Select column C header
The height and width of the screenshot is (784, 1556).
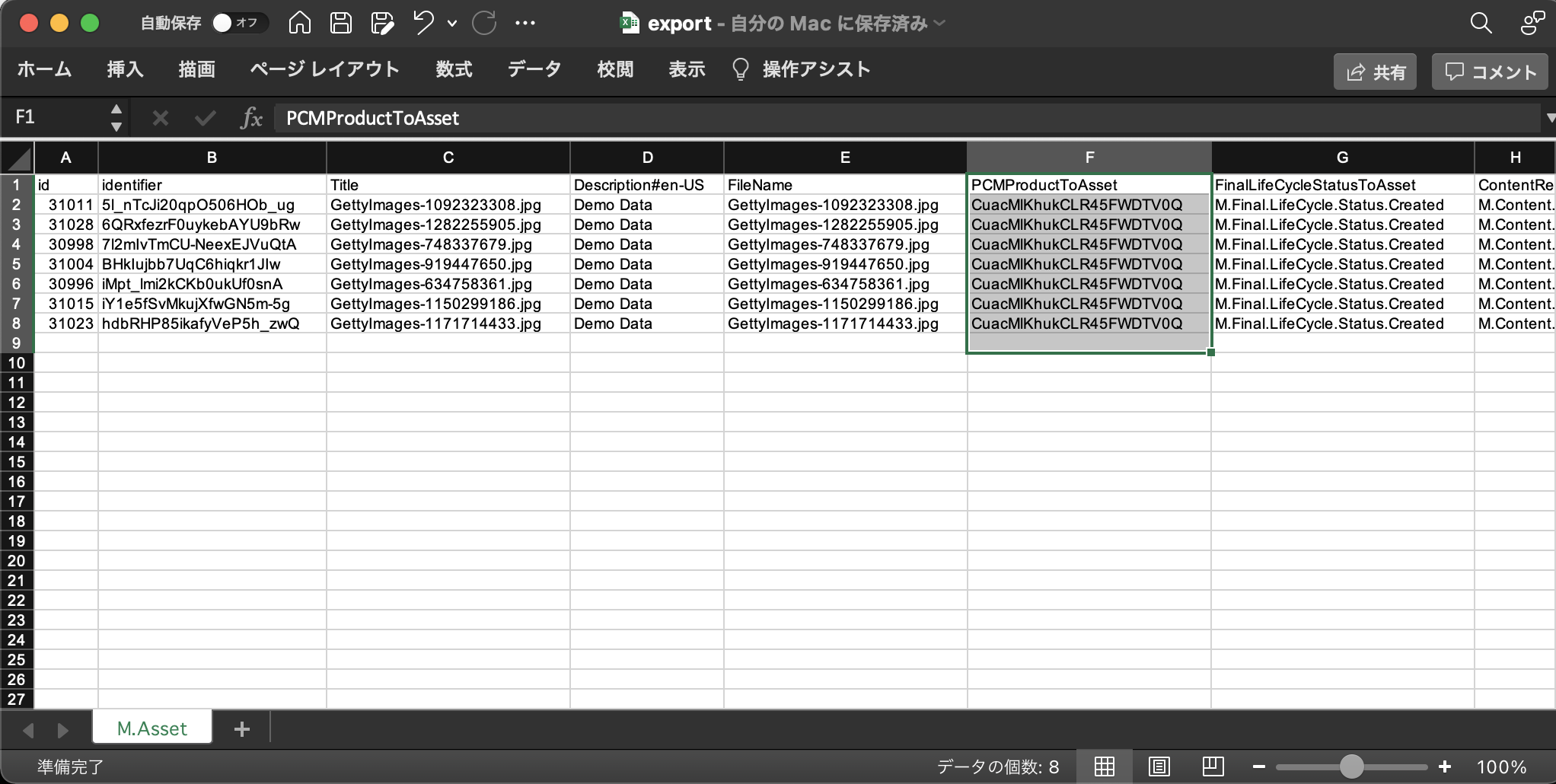pyautogui.click(x=448, y=158)
